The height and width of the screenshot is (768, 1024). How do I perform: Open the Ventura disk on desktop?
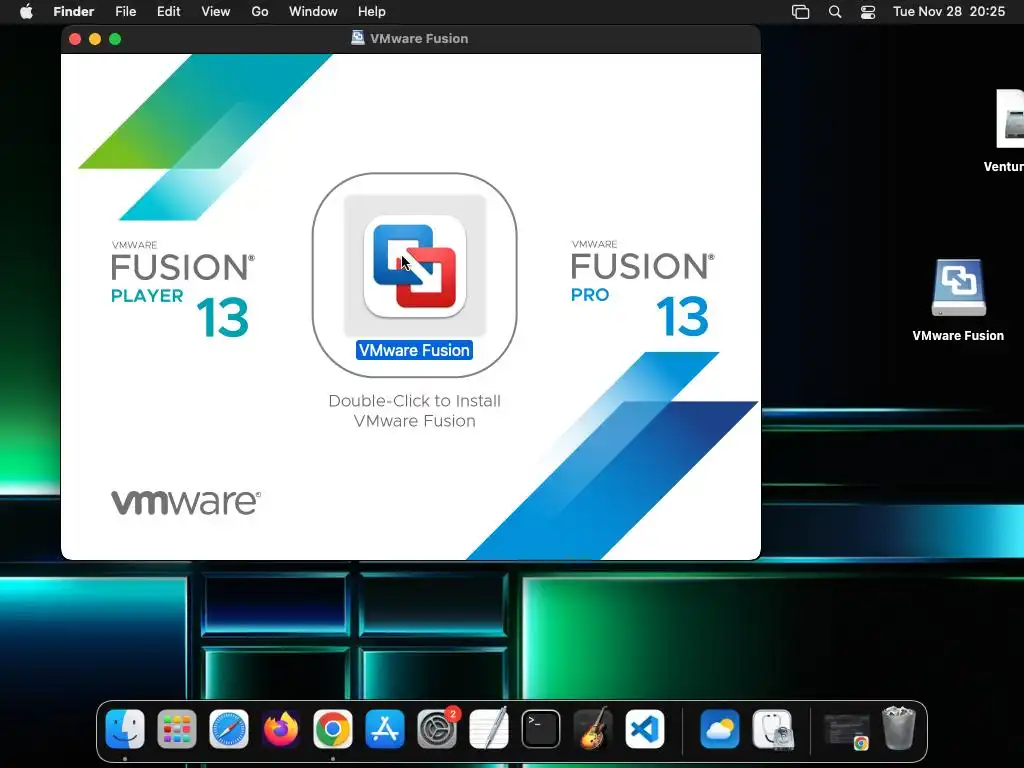[x=1010, y=119]
